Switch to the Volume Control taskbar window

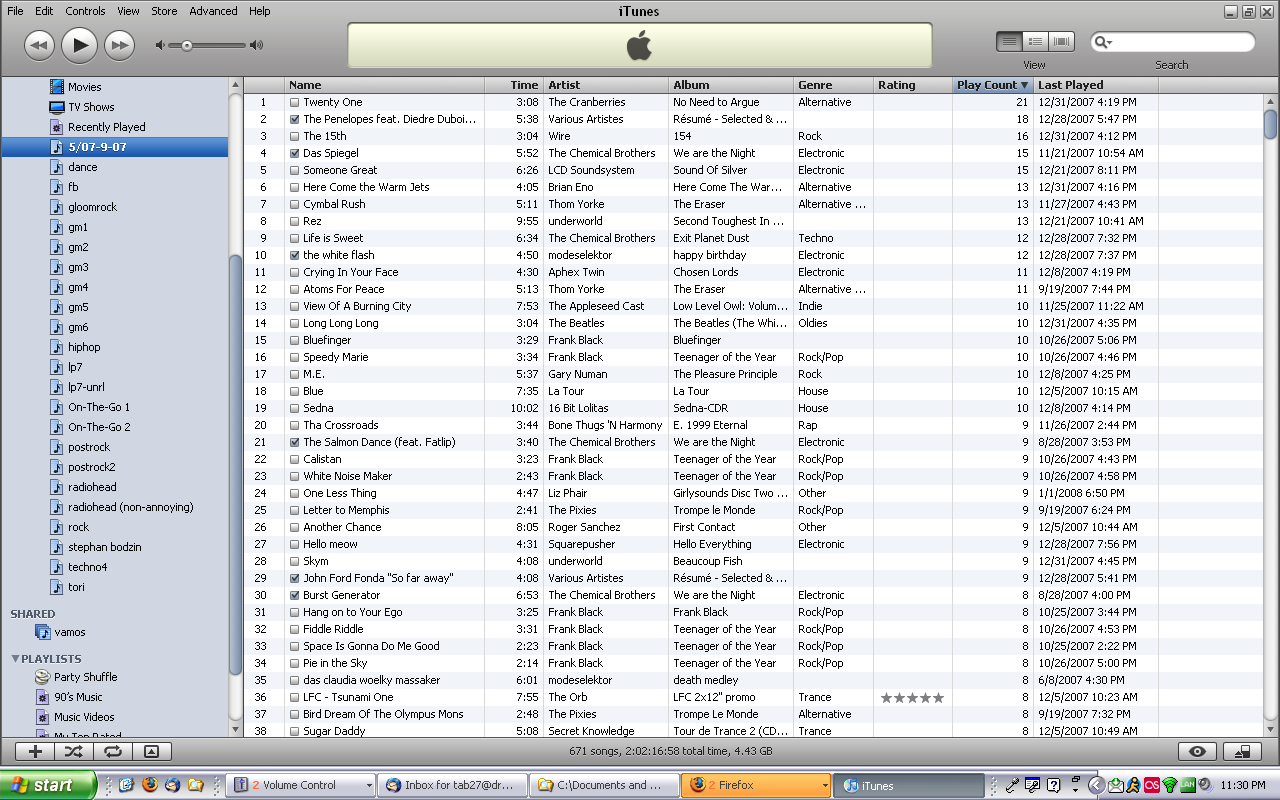coord(301,785)
